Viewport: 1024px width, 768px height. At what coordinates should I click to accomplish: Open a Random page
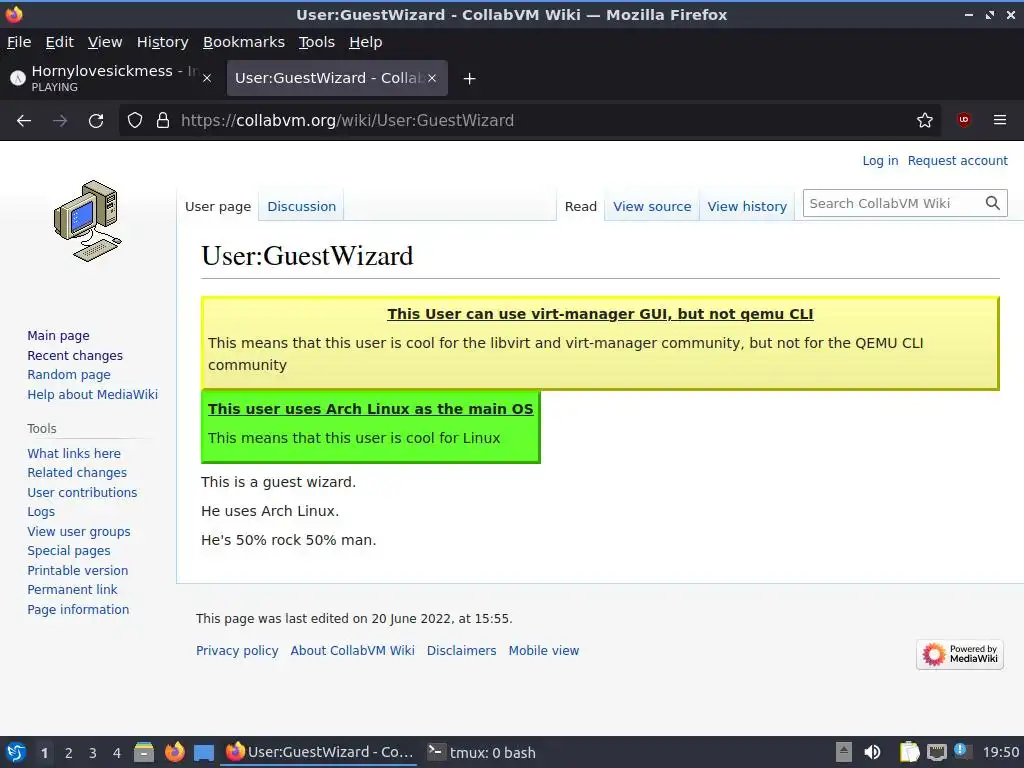69,375
